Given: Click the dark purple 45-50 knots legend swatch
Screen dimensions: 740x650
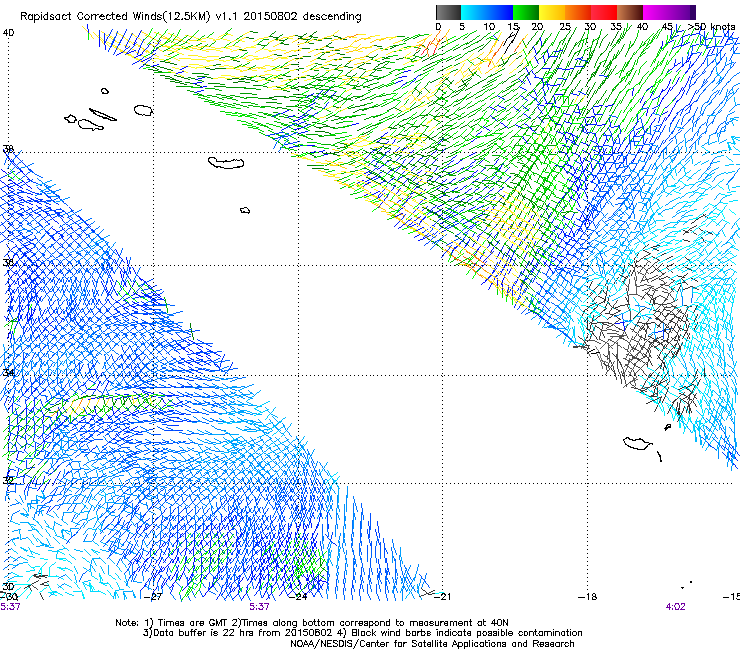Looking at the screenshot, I should coord(682,12).
